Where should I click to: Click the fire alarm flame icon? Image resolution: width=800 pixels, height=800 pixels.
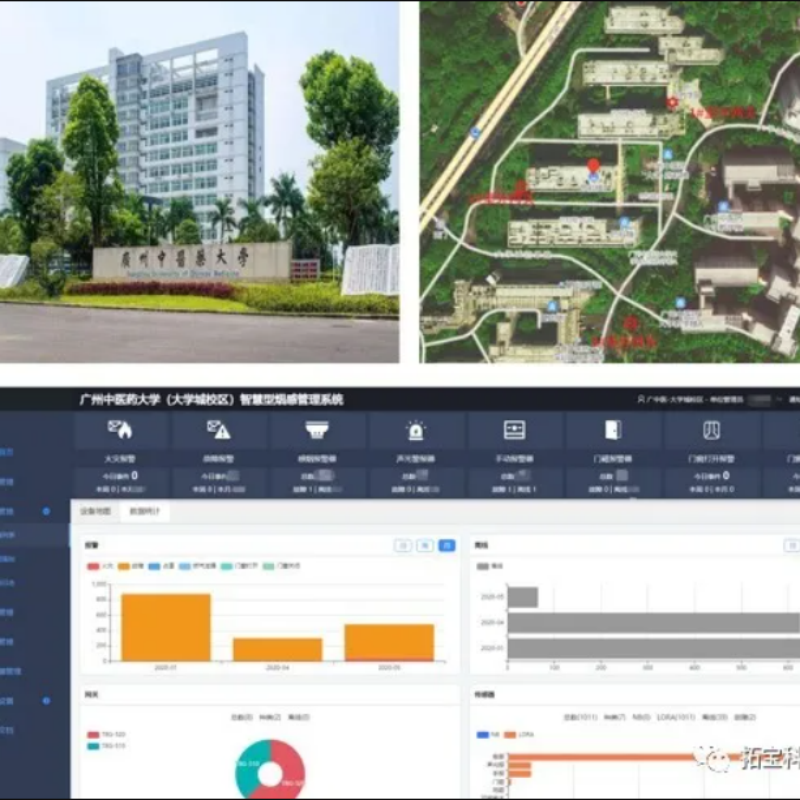click(x=120, y=430)
